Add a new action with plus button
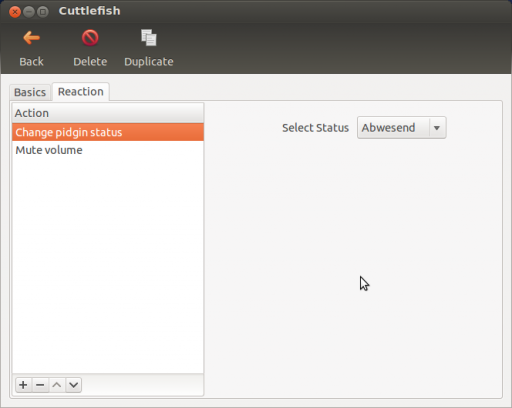 tap(23, 385)
